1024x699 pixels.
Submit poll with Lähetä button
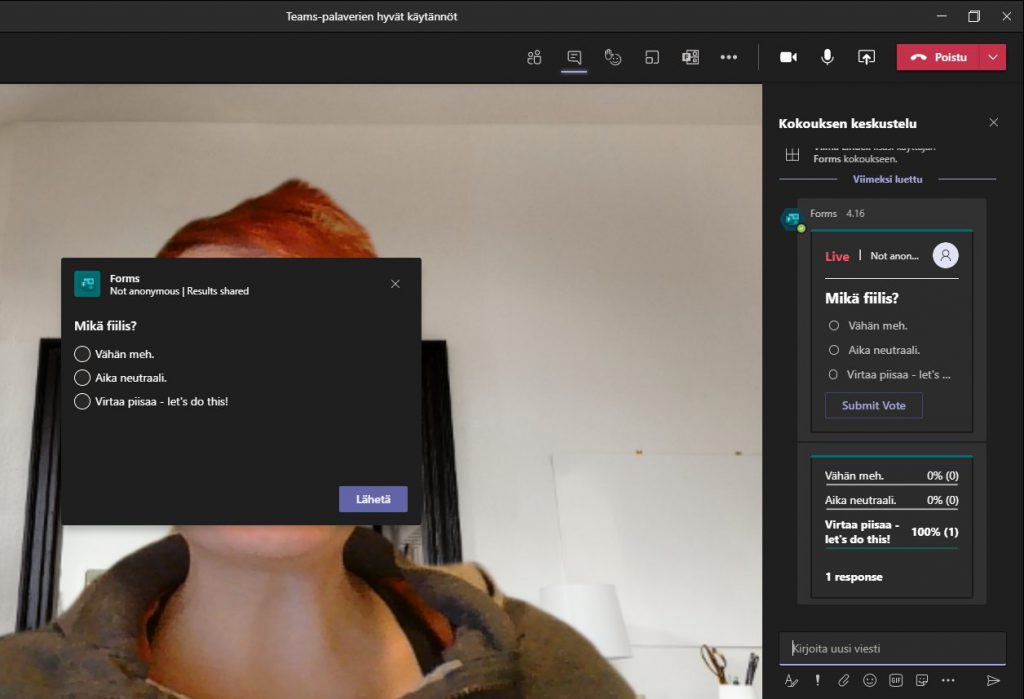(x=373, y=499)
